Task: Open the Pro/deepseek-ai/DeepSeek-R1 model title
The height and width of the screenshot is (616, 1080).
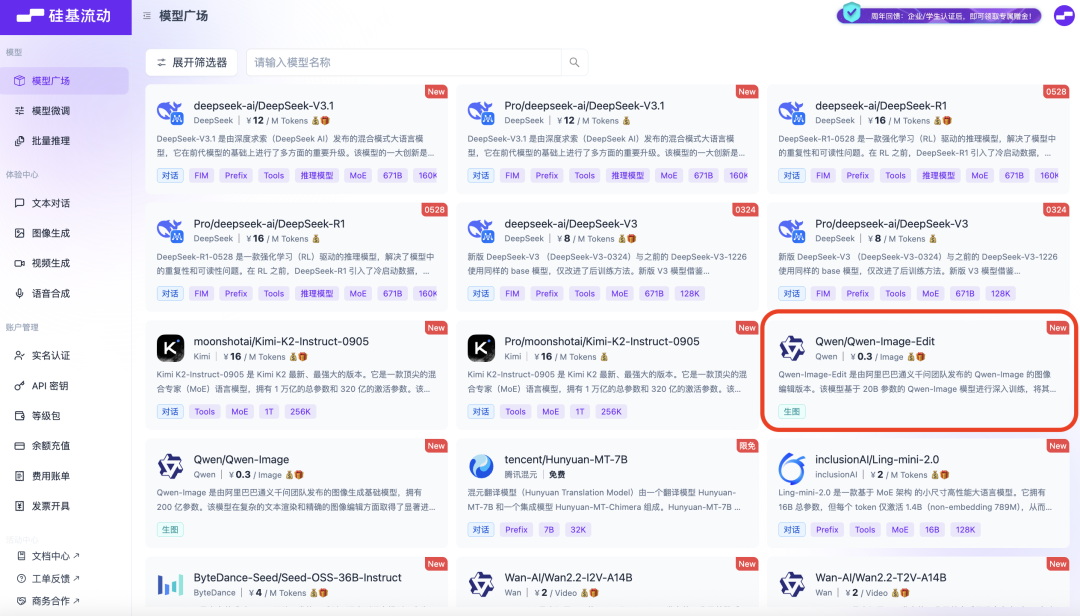Action: [269, 223]
